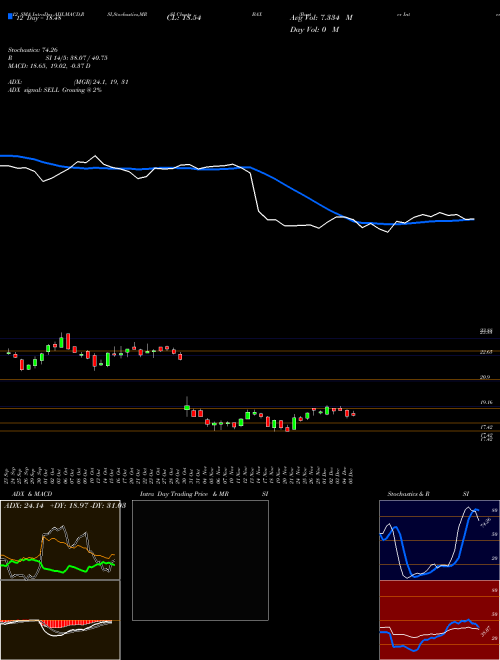Select the '12 Day = 18.48' moving average label

pos(37,18)
